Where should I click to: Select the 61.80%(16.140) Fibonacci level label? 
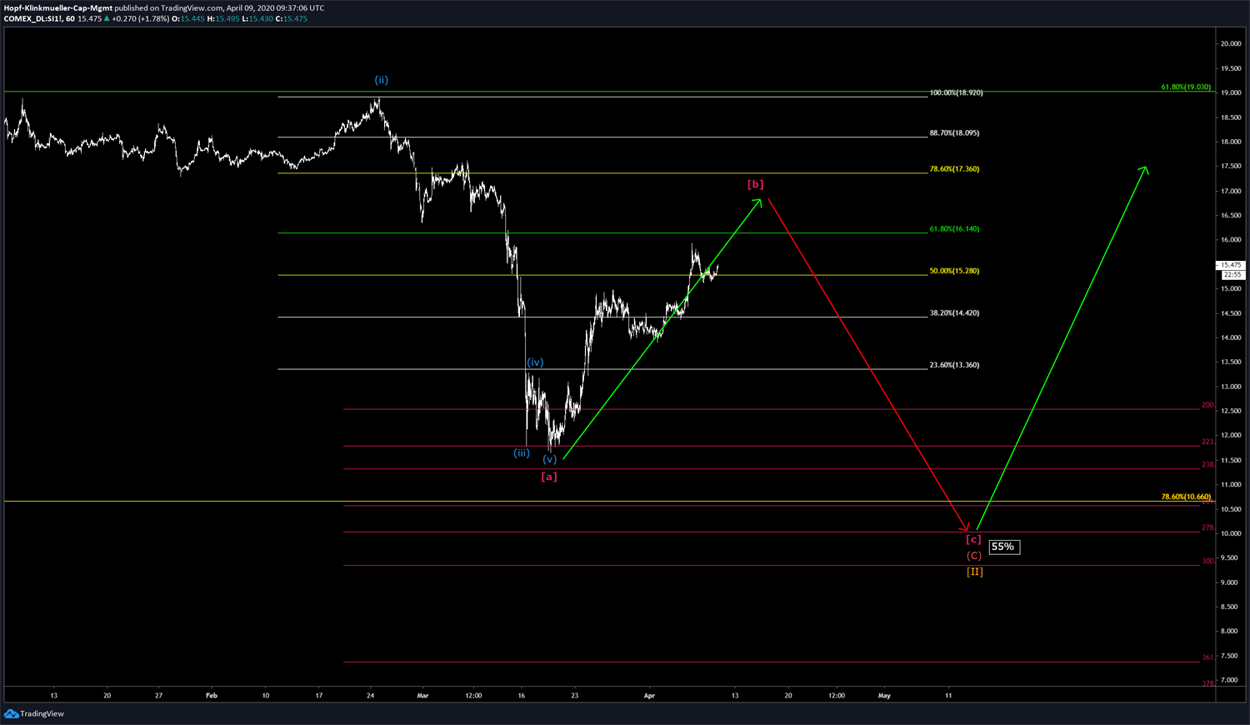click(954, 229)
